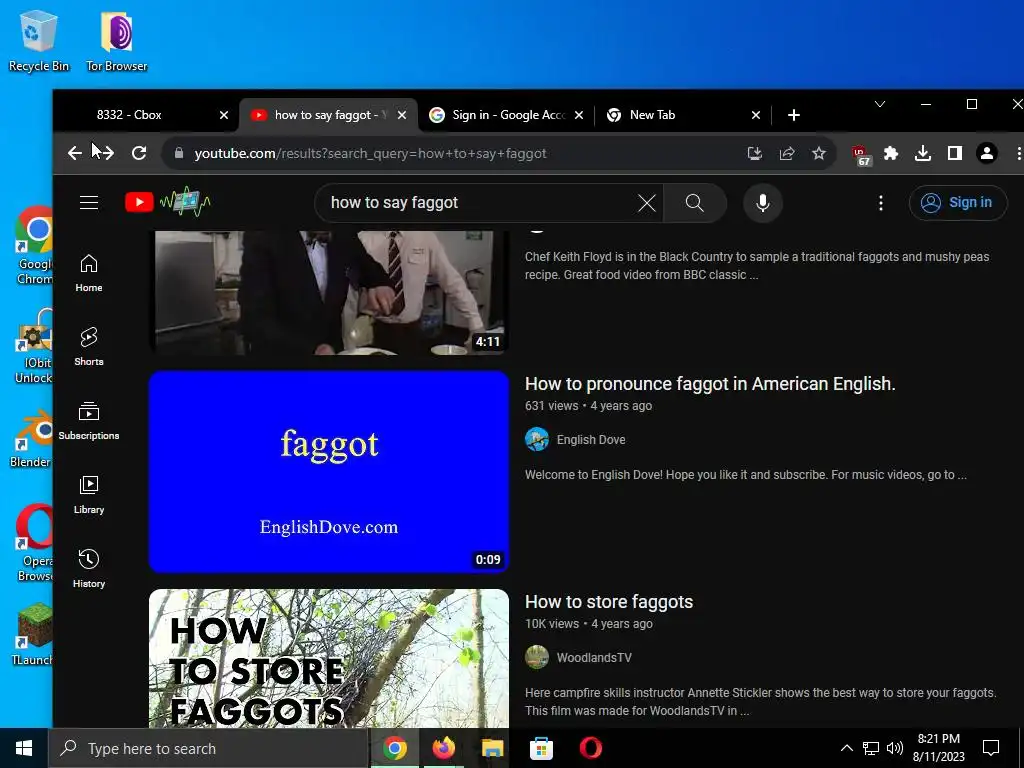The width and height of the screenshot is (1024, 768).
Task: Click the YouTube logo
Action: [x=168, y=202]
